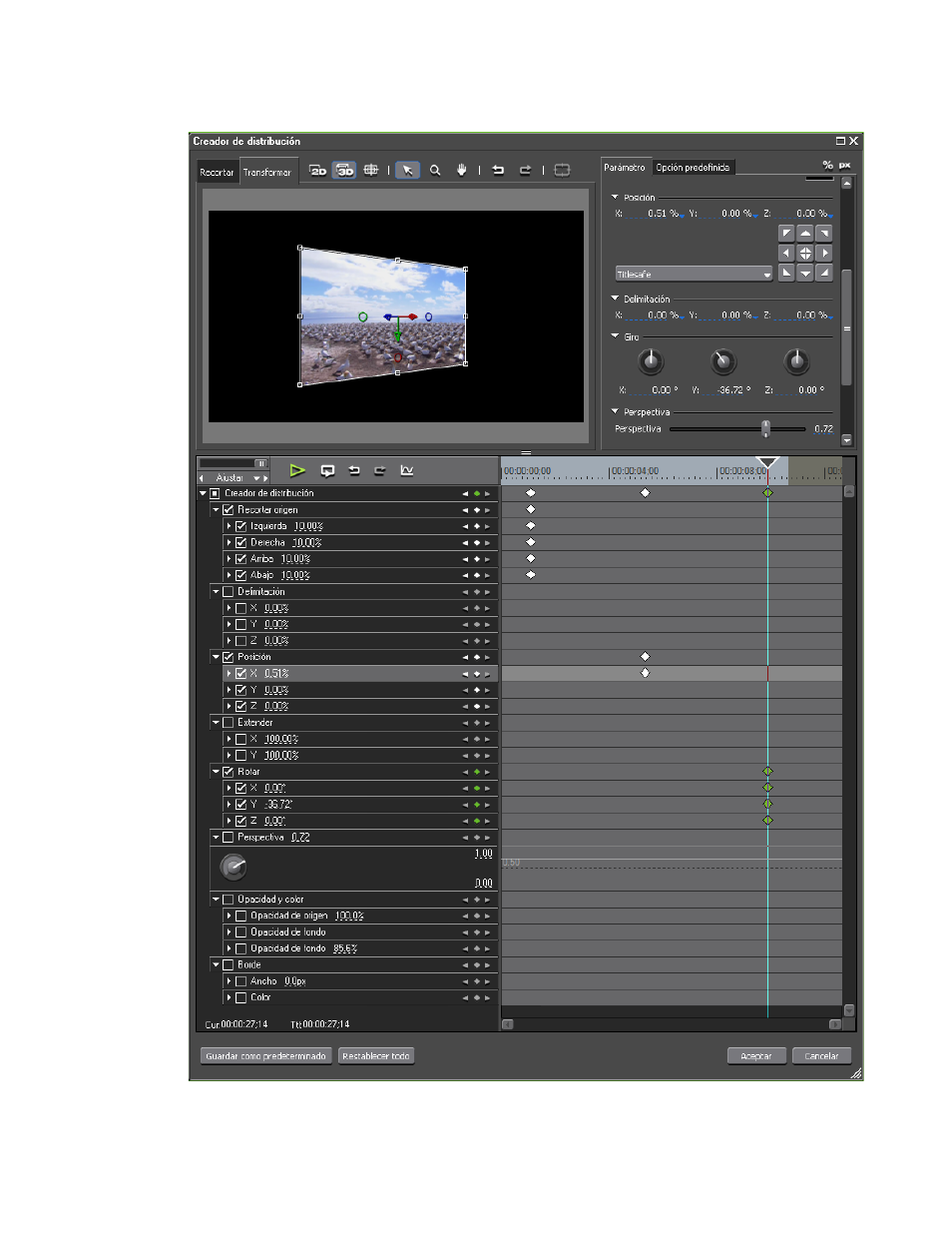Click the Cancelar button
This screenshot has height=1233, width=952.
821,1055
